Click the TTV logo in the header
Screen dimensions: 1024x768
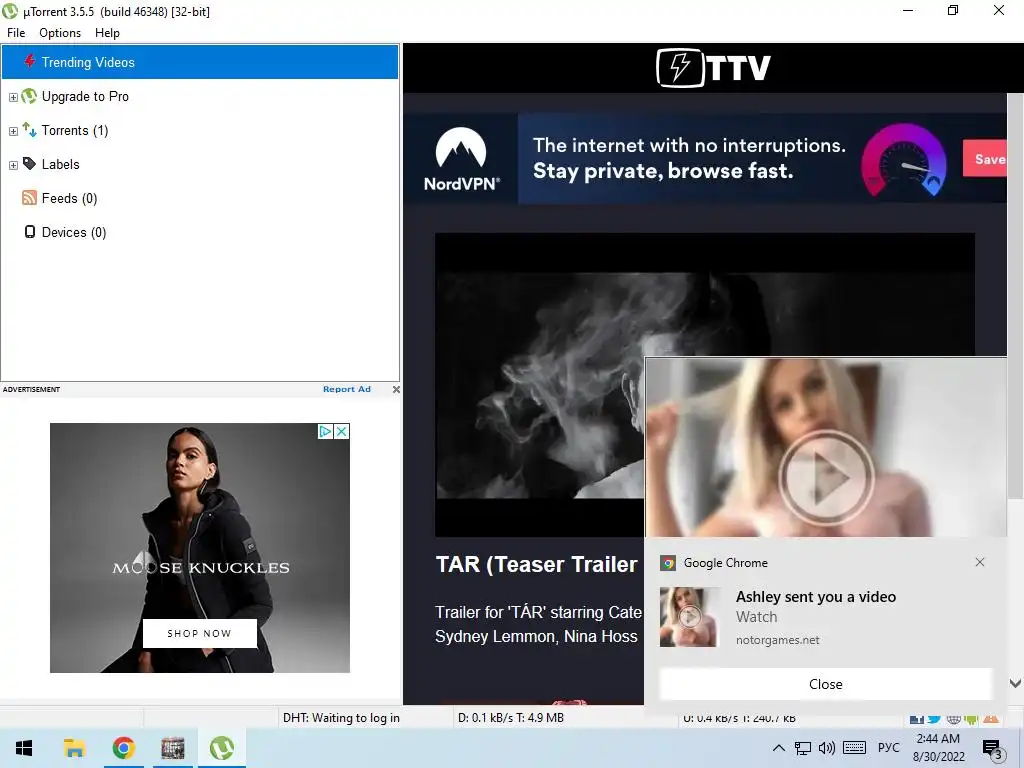coord(713,67)
